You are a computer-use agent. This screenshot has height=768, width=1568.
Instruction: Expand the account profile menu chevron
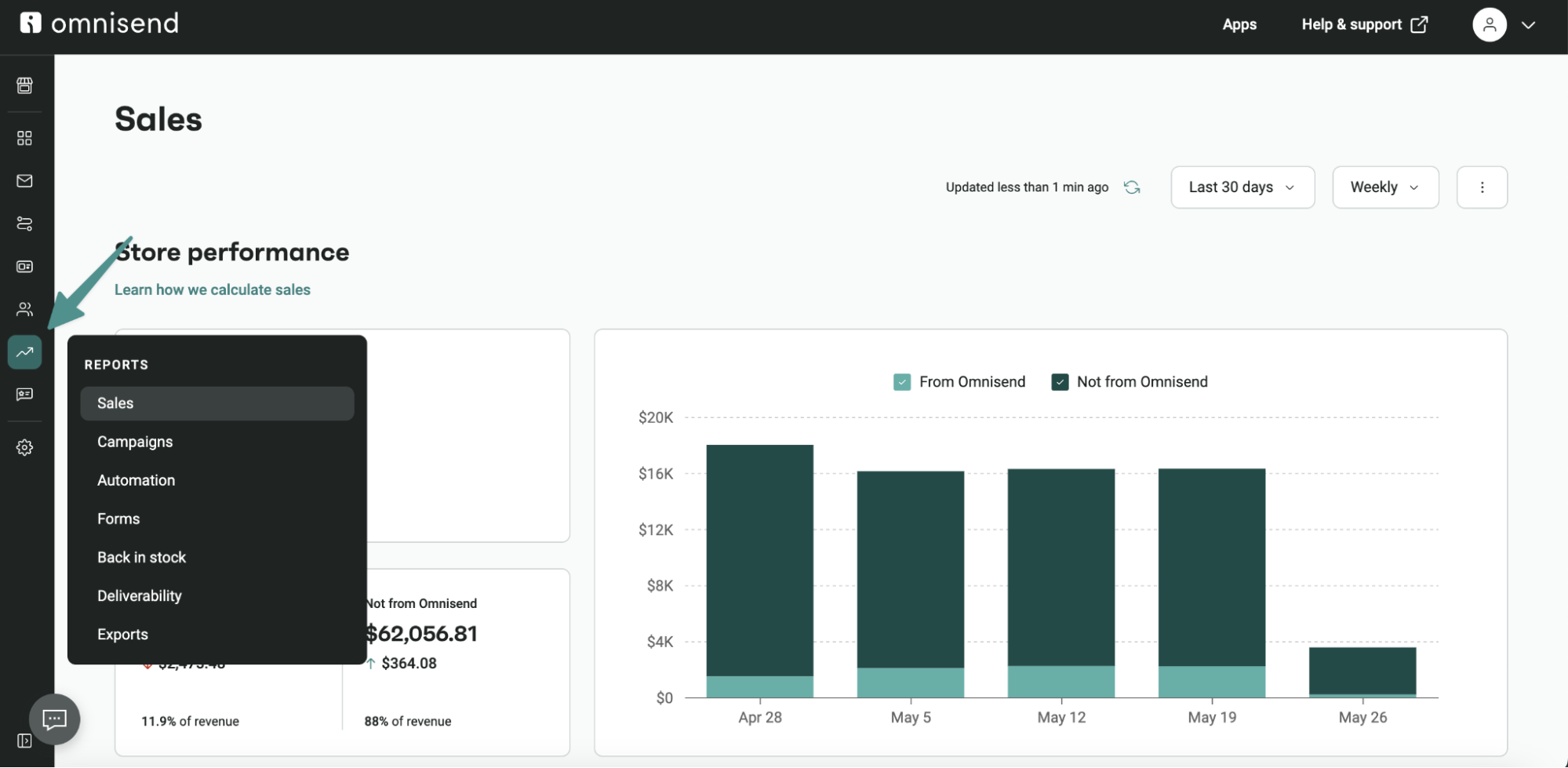tap(1528, 24)
